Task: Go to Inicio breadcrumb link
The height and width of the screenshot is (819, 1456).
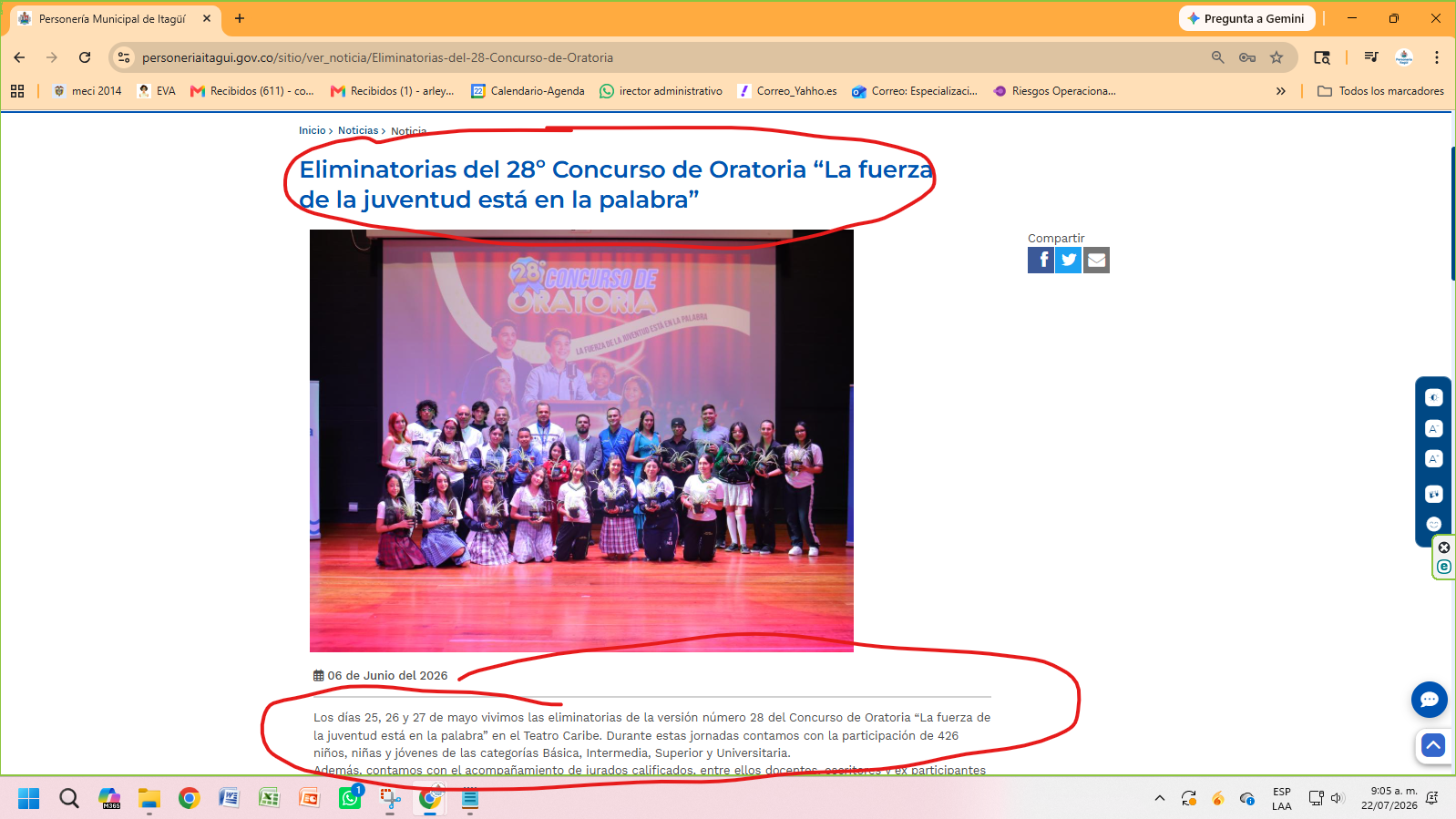Action: point(312,130)
